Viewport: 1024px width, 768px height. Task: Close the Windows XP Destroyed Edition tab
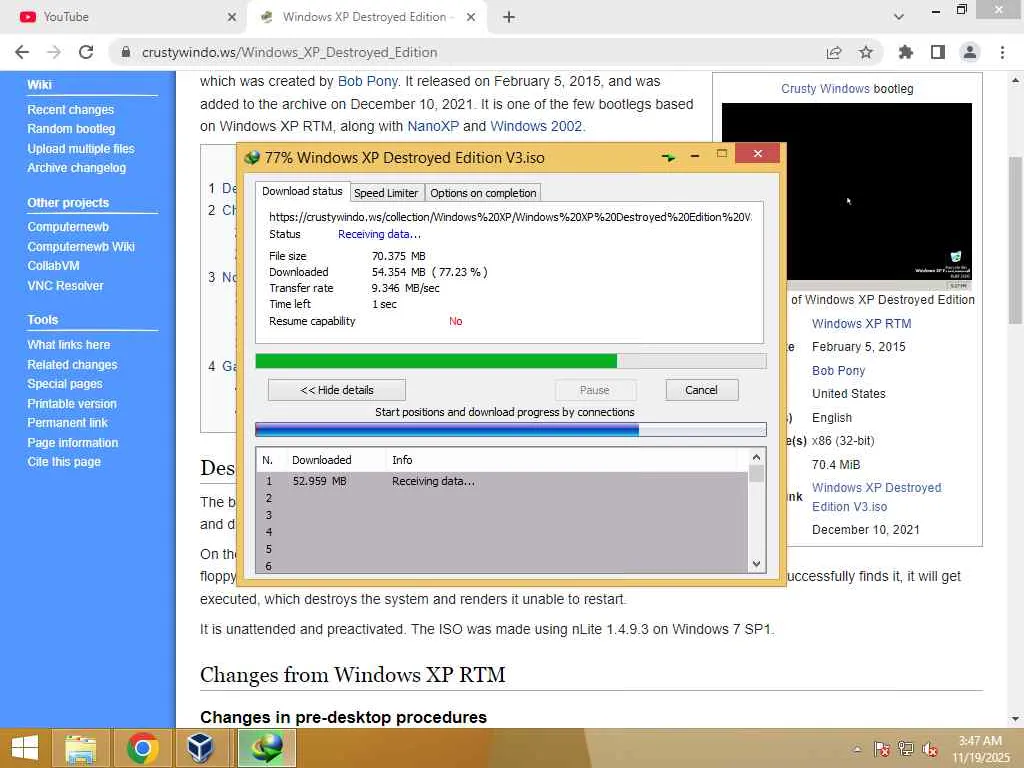[x=471, y=17]
